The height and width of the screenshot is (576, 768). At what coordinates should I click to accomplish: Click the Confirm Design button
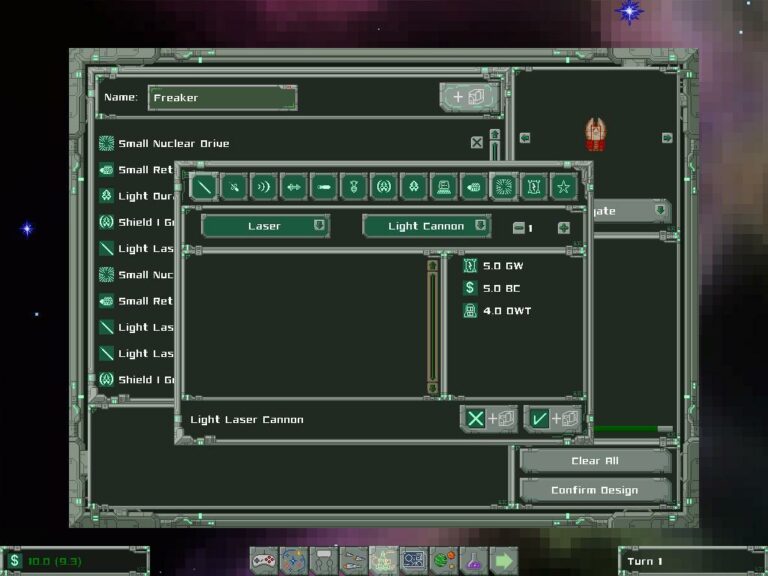(595, 490)
